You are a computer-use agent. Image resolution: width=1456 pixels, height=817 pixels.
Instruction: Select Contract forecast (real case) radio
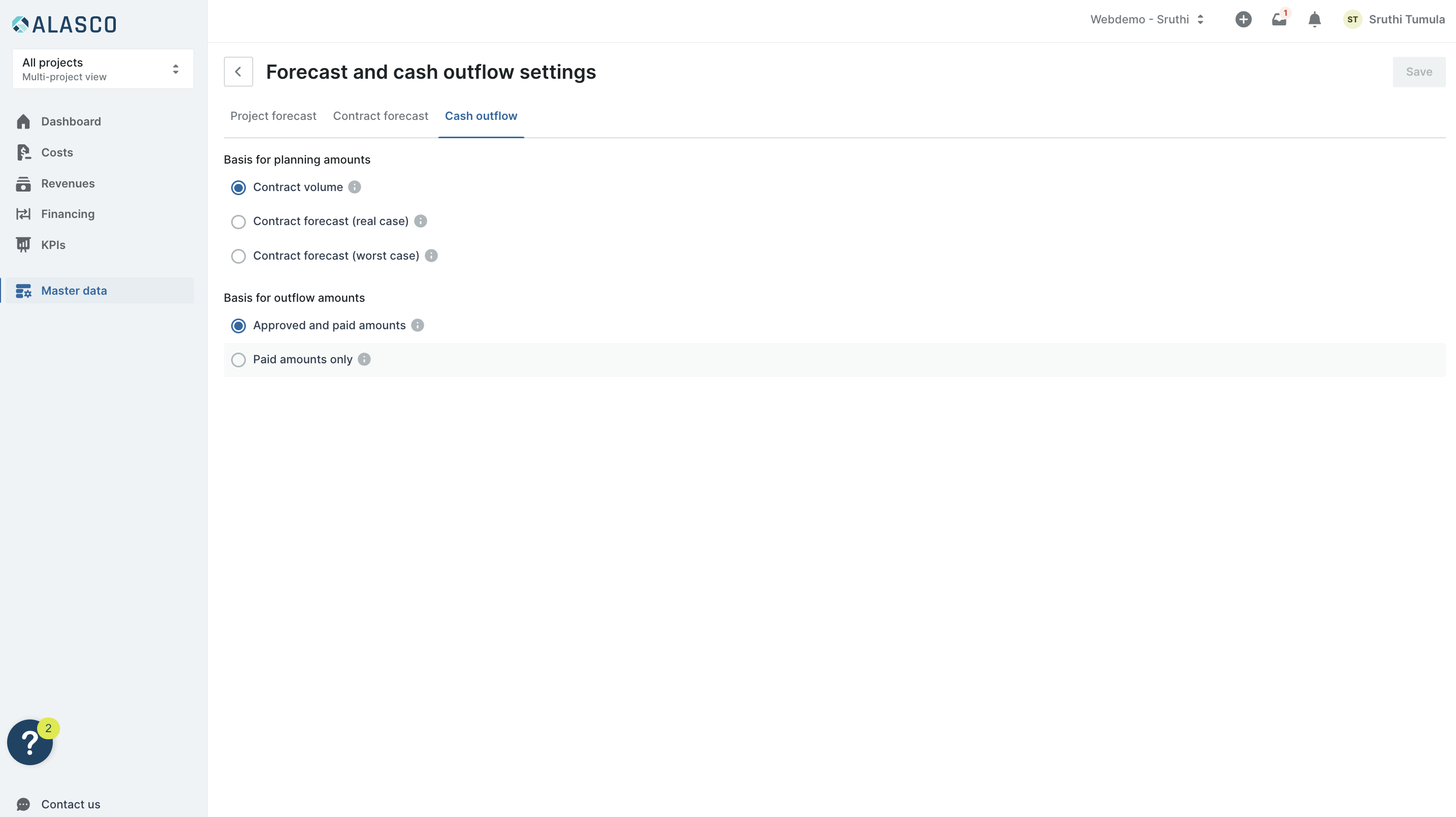239,222
